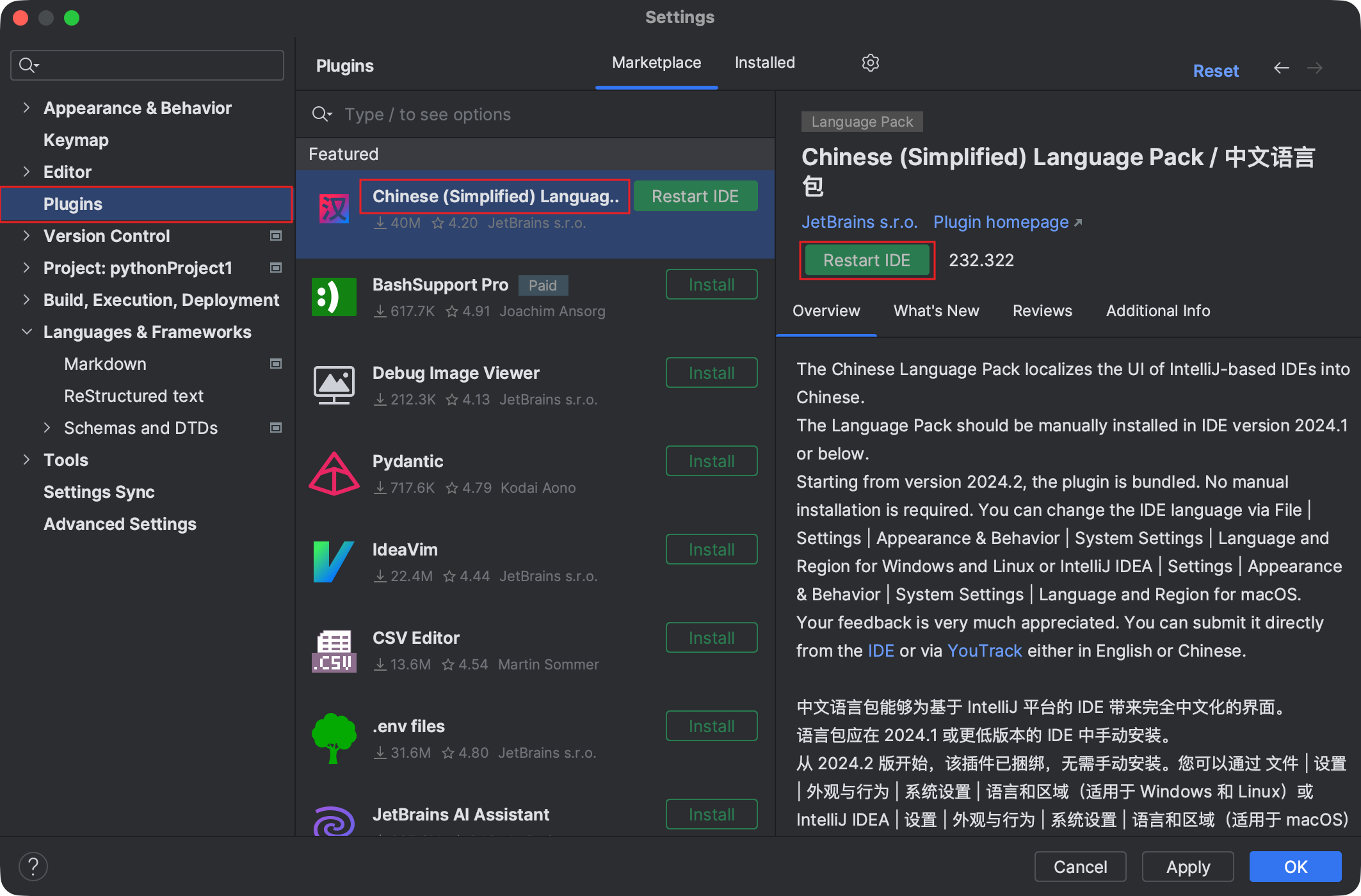The image size is (1361, 896).
Task: Click the Debug Image Viewer plugin icon
Action: pyautogui.click(x=334, y=385)
